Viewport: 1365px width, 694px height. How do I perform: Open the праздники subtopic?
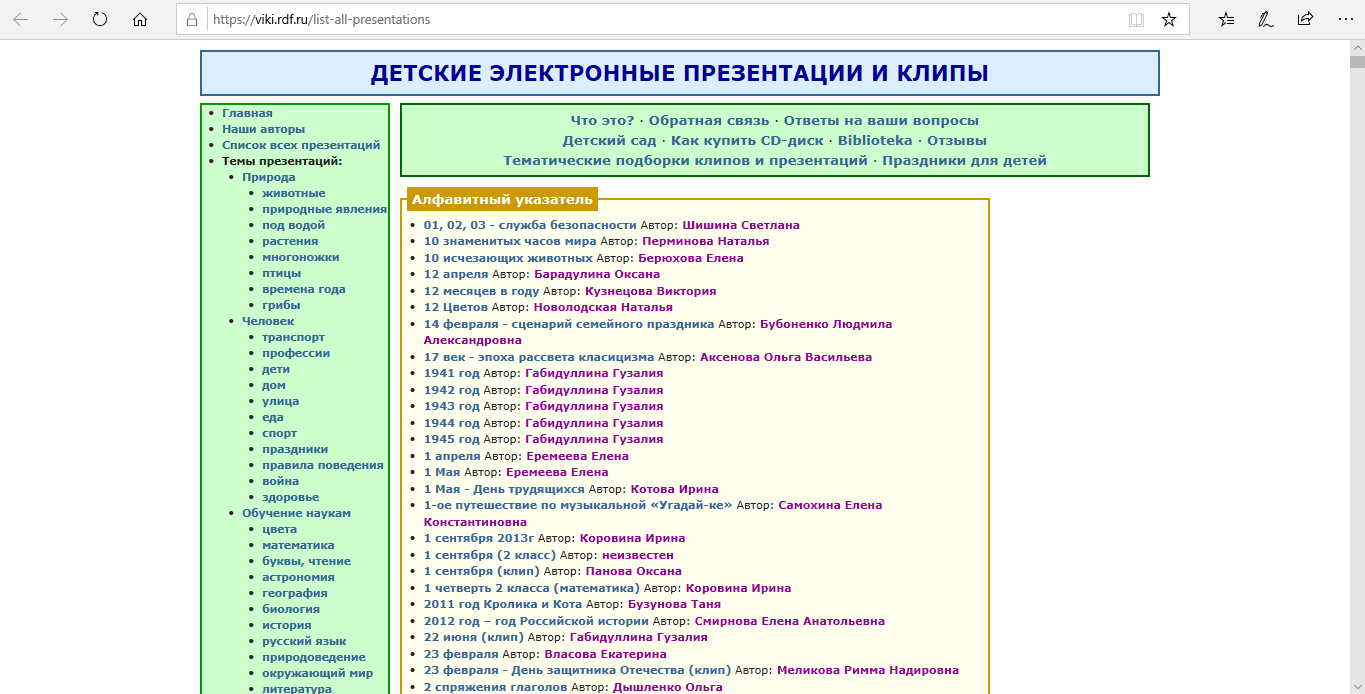pos(295,449)
